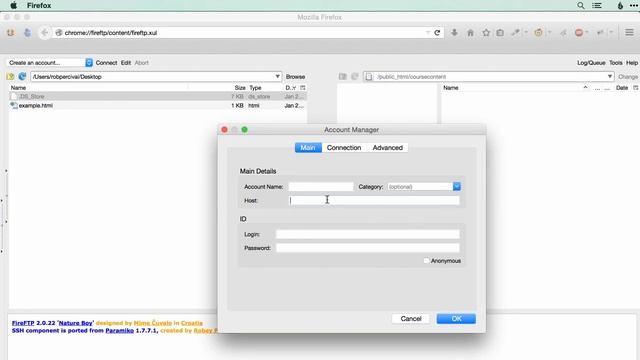This screenshot has width=640, height=360.
Task: Click the Host input field
Action: [374, 200]
